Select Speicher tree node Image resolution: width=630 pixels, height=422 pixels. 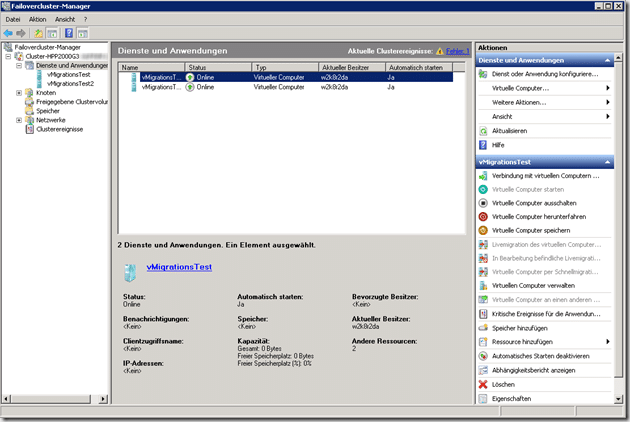pos(48,111)
